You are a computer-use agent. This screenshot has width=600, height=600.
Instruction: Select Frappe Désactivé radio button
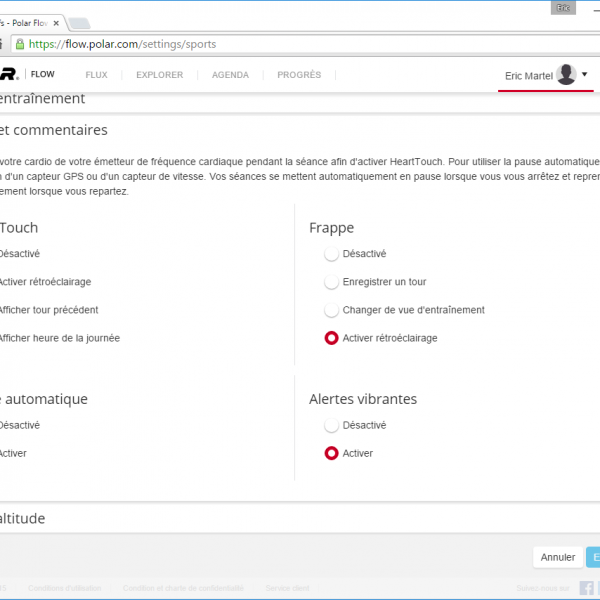coord(331,254)
